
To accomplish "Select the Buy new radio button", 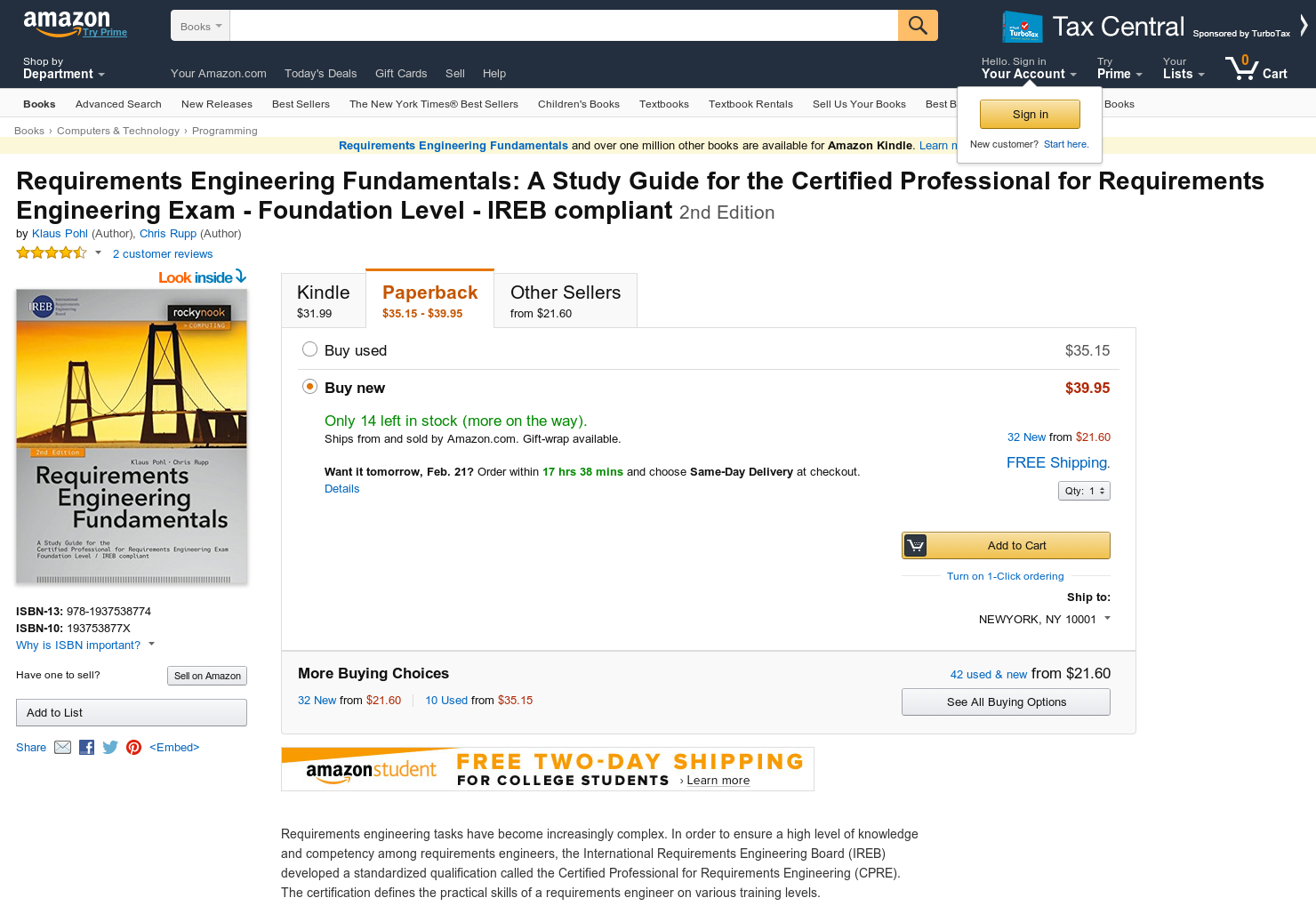I will 309,386.
